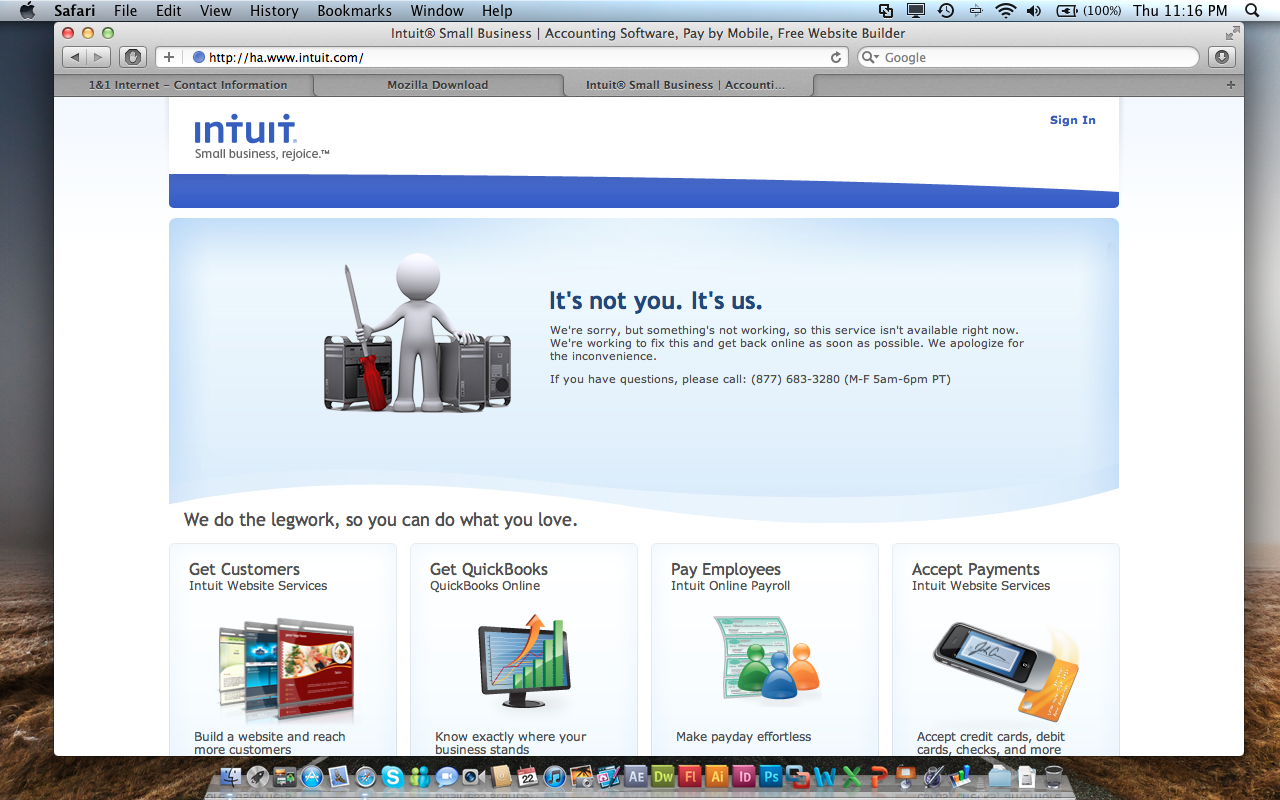Screen dimensions: 1280x800
Task: Open Launchpad rocket icon in Dock
Action: 258,776
